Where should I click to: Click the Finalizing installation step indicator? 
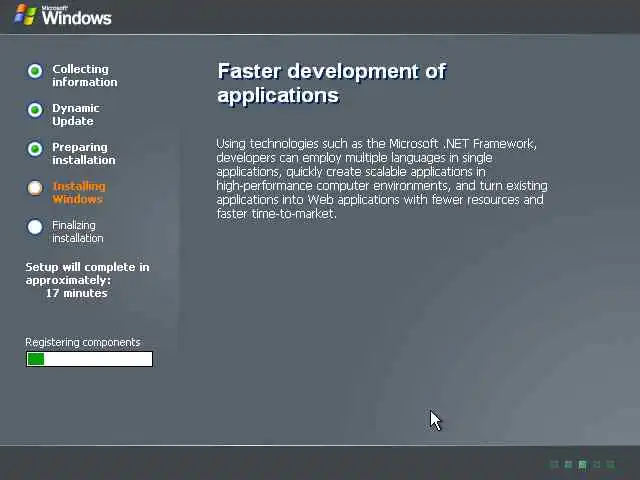35,227
